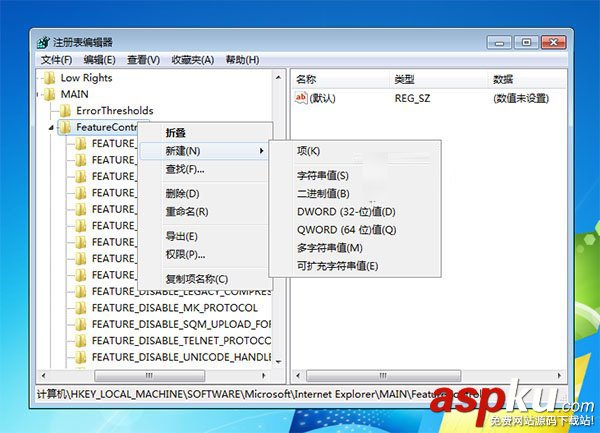The image size is (600, 433).
Task: Select the Low Rights tree item
Action: coord(86,78)
